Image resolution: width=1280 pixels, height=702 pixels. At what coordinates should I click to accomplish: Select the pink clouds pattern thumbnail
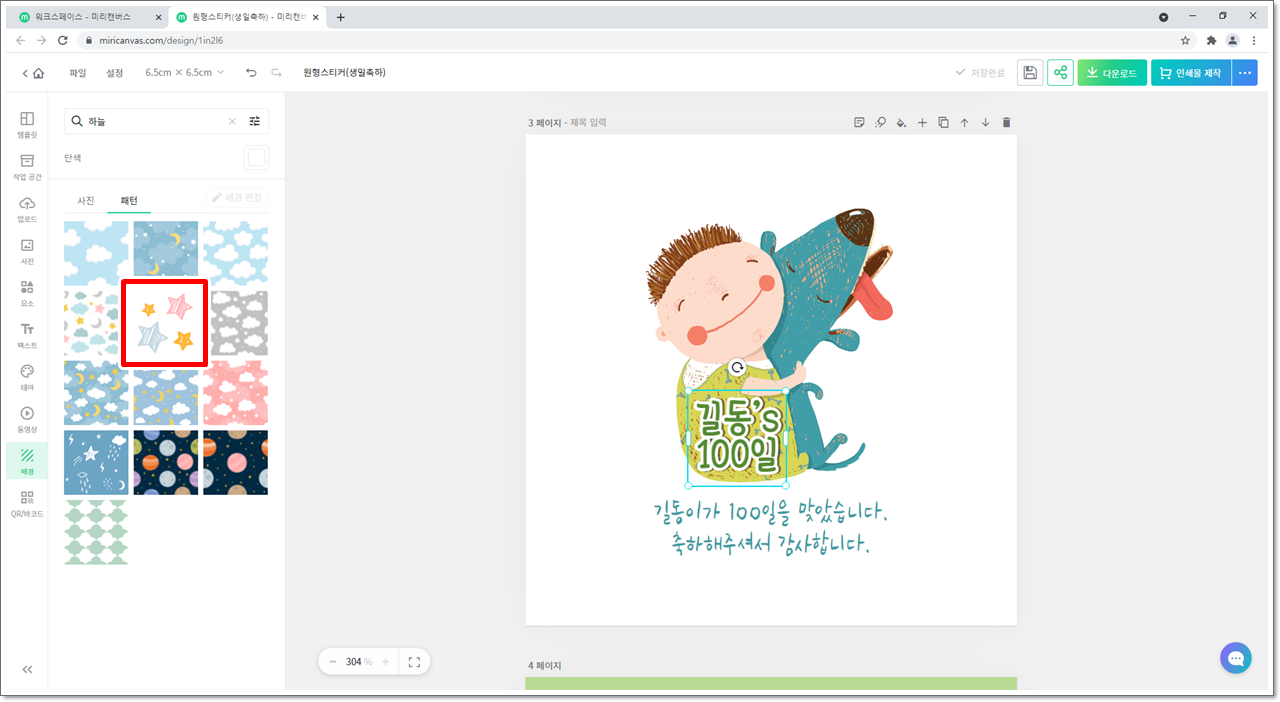click(x=235, y=393)
